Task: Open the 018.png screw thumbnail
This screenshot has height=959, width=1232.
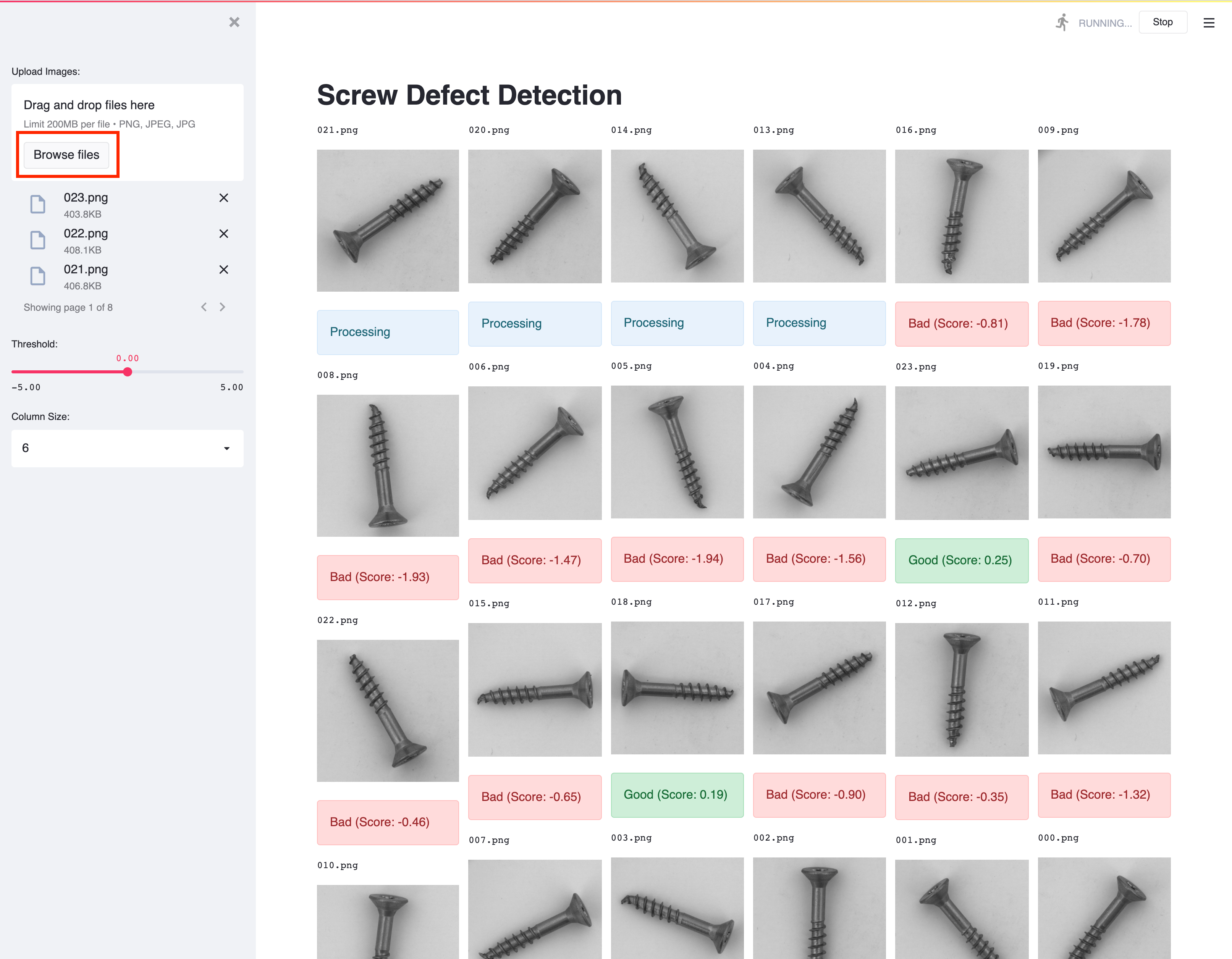Action: tap(677, 688)
